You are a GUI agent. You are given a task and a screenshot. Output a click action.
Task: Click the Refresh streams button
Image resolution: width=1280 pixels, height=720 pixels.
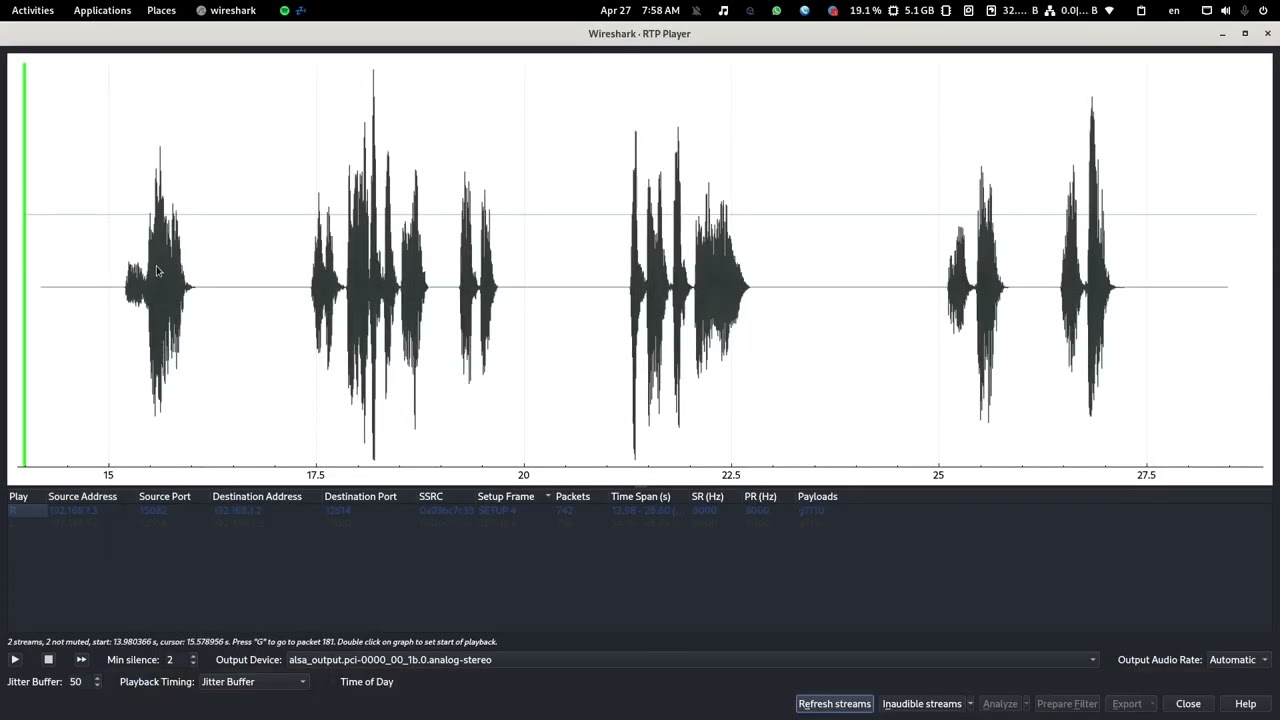[x=834, y=704]
